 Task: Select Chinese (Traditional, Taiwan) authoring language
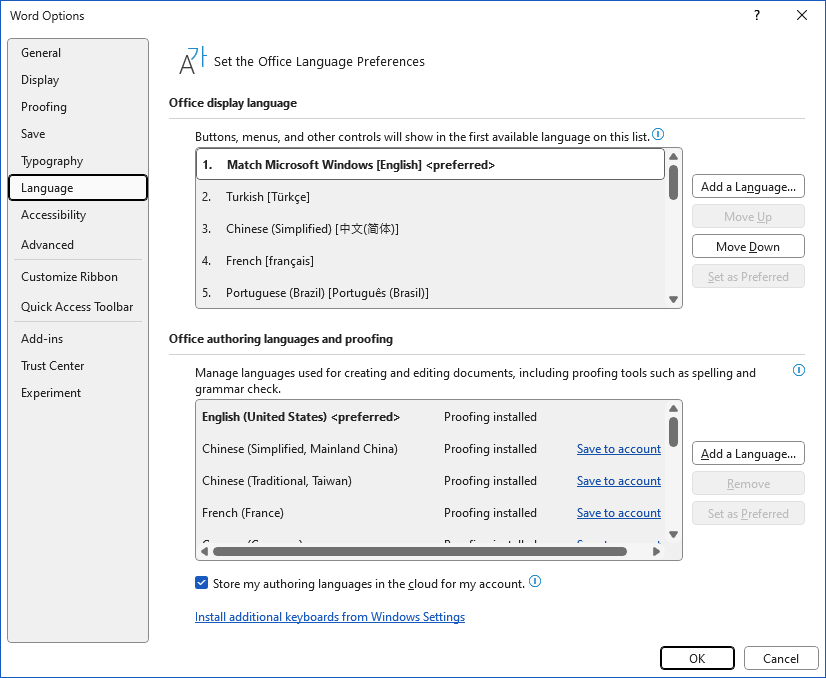(x=430, y=482)
